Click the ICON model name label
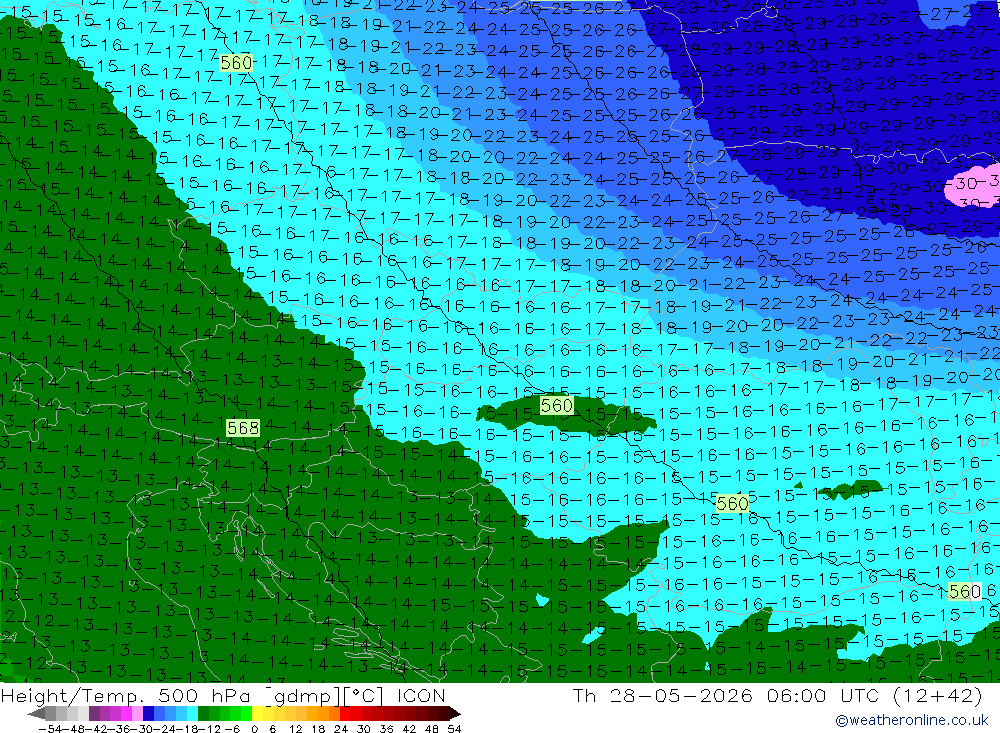Viewport: 1000px width, 733px height. click(421, 695)
